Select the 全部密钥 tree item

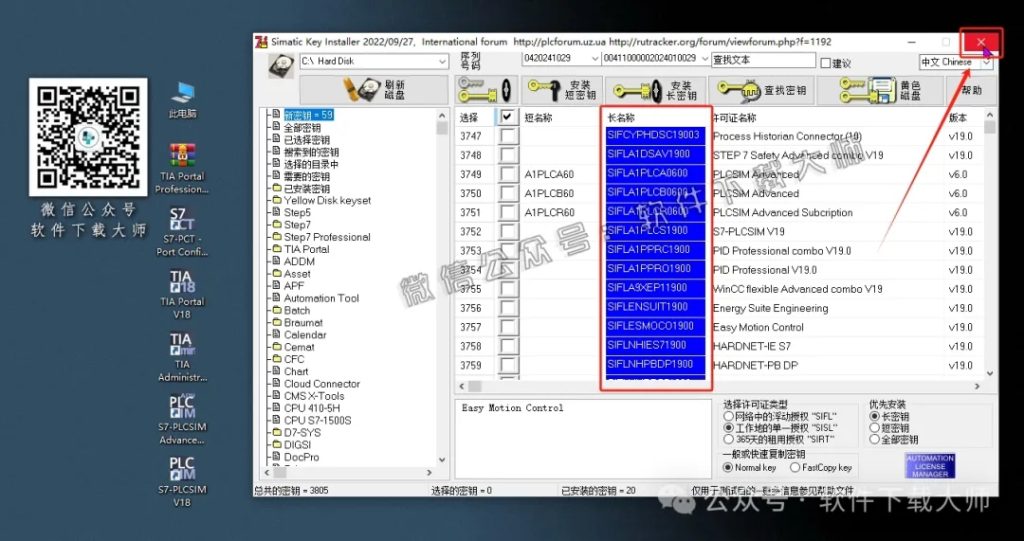click(x=302, y=127)
